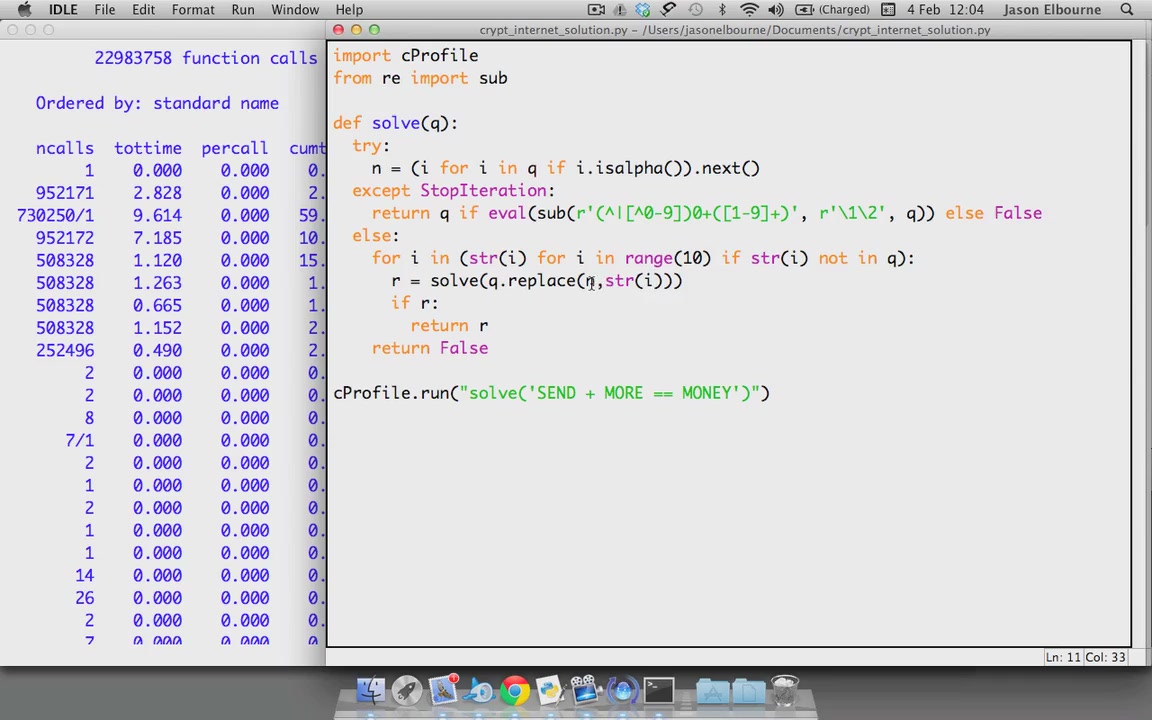Open the Run menu

tap(243, 10)
